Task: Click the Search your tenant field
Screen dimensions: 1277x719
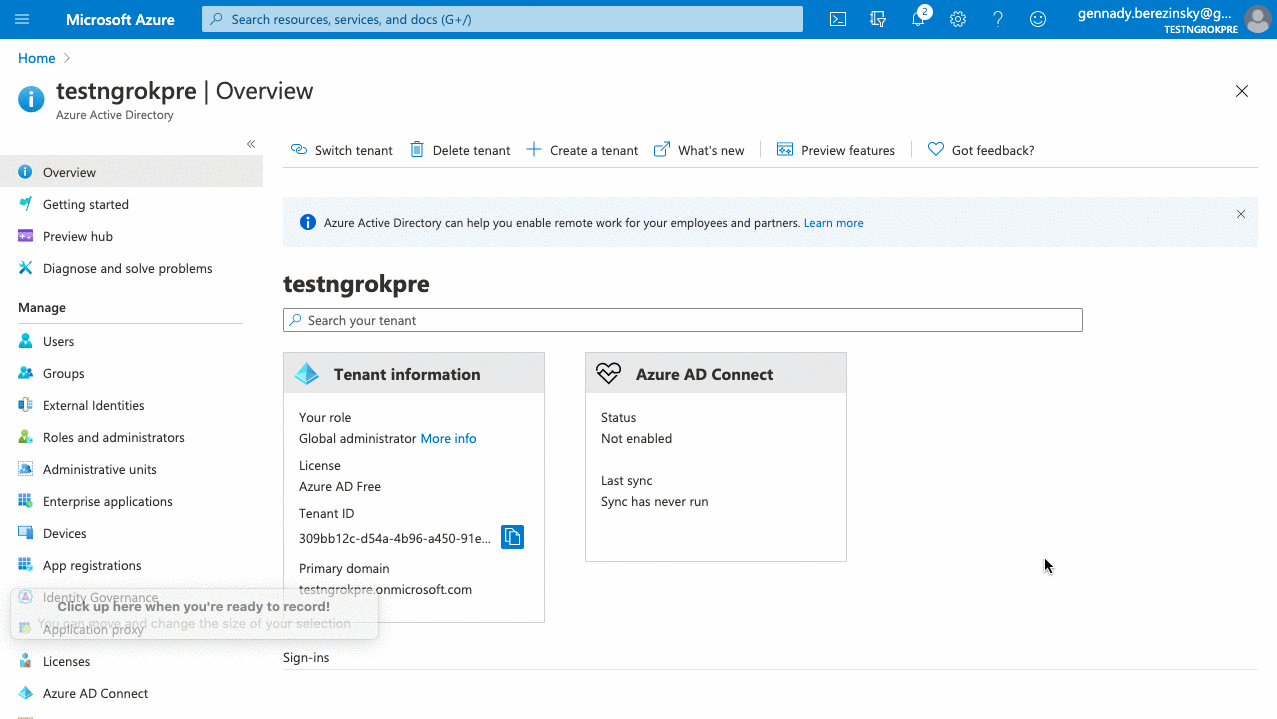Action: (683, 320)
